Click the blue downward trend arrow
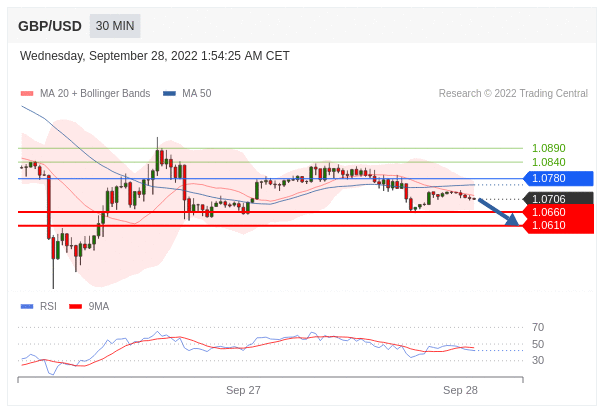 pos(498,212)
